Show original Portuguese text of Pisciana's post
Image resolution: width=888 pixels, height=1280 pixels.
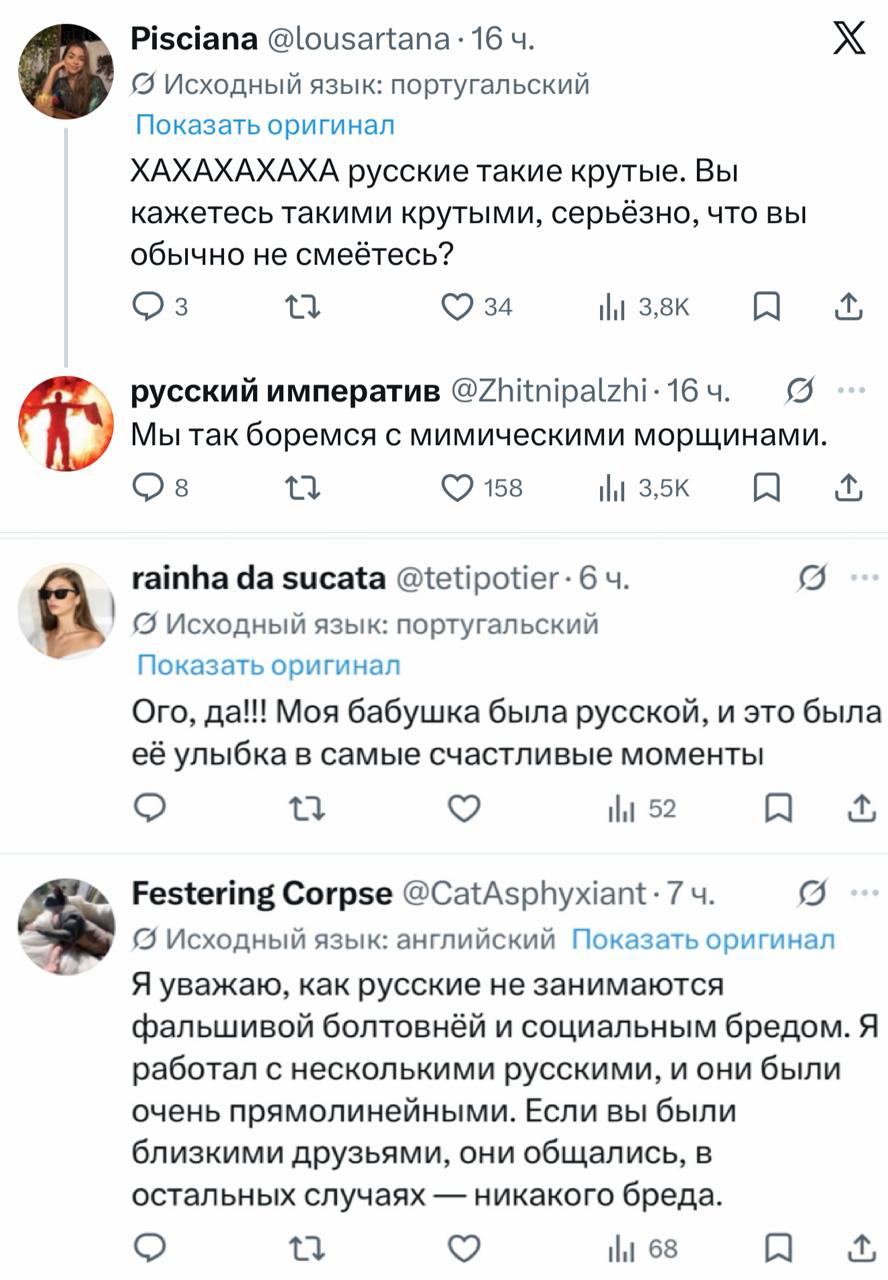[265, 125]
